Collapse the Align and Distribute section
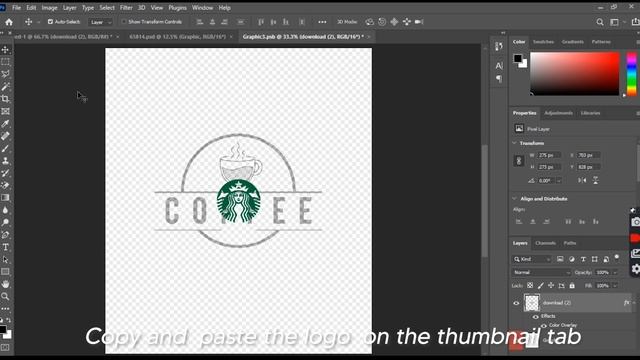640x360 pixels. coord(514,199)
